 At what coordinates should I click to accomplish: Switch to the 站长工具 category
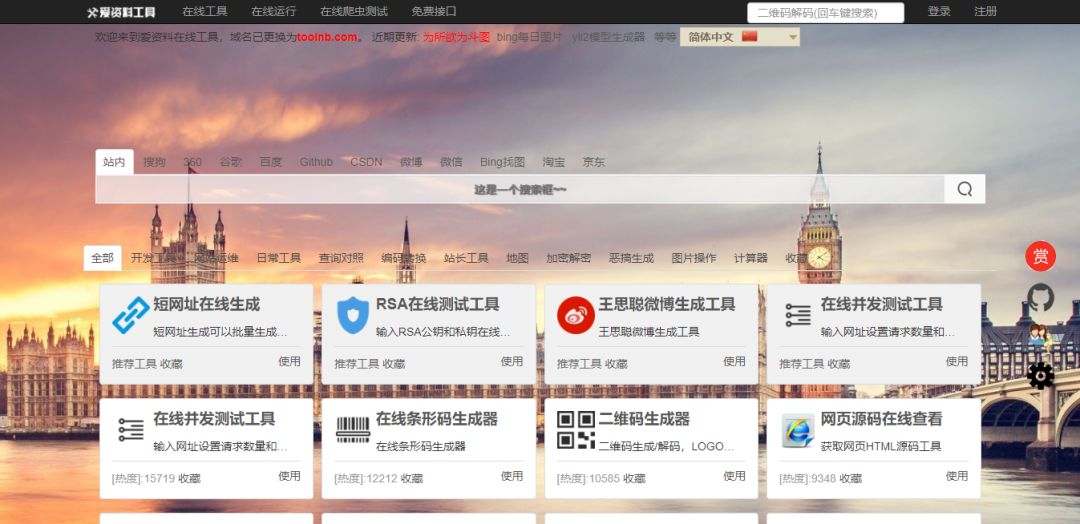(x=466, y=258)
